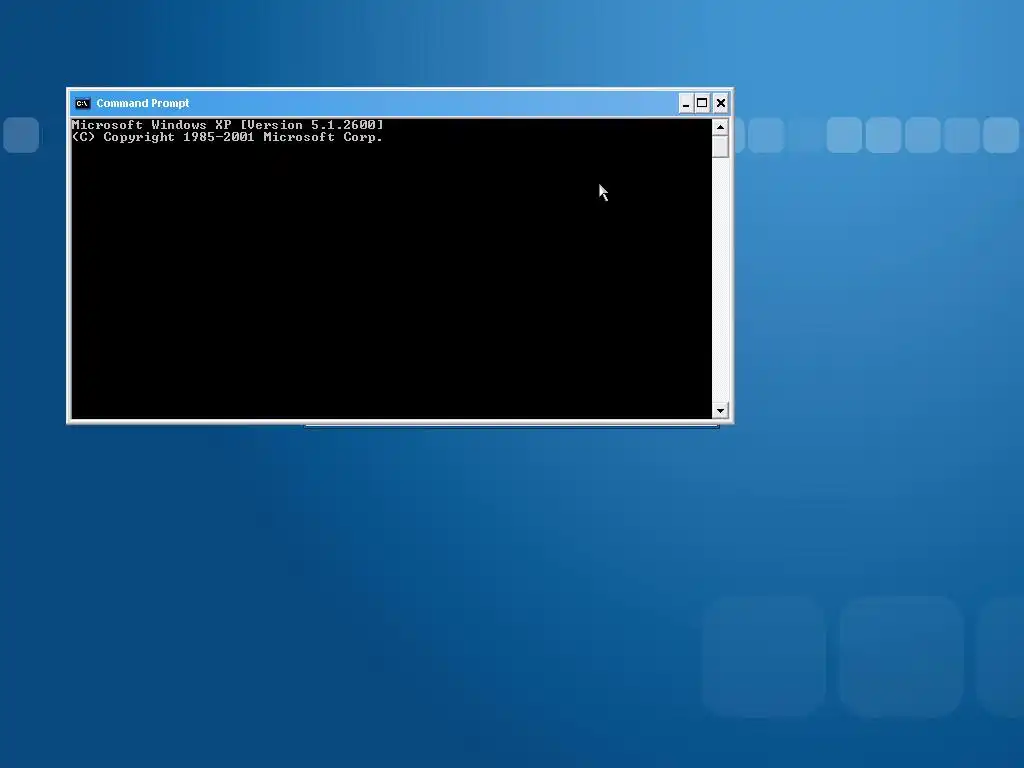The width and height of the screenshot is (1024, 768).
Task: Open the Command Prompt system menu icon
Action: coord(82,103)
